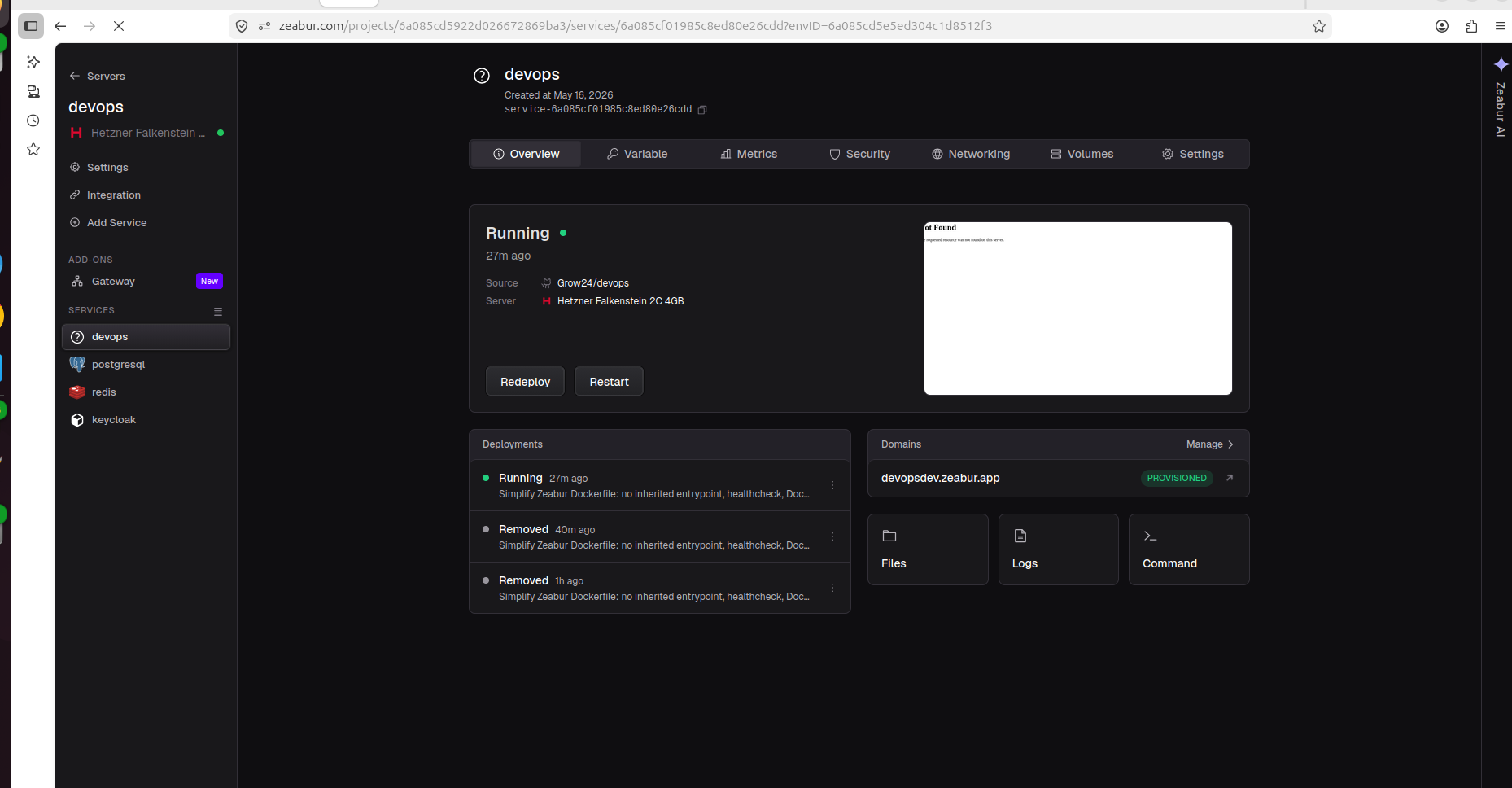
Task: Select the redis service
Action: click(146, 392)
